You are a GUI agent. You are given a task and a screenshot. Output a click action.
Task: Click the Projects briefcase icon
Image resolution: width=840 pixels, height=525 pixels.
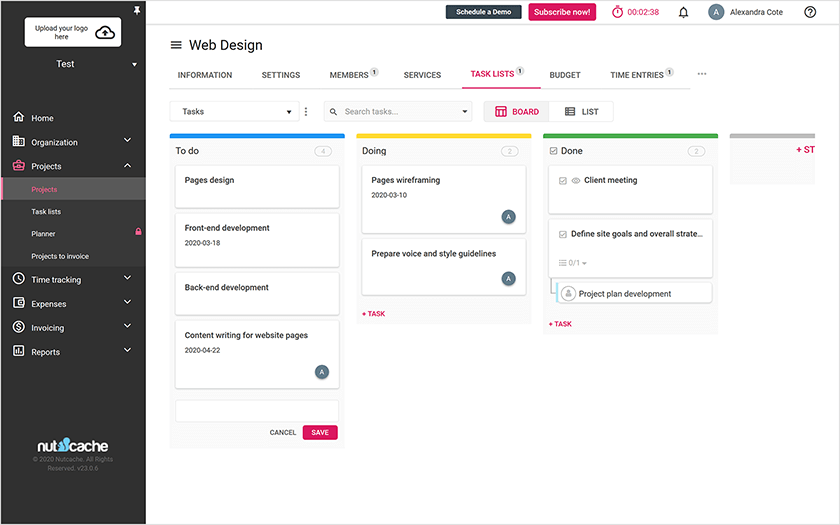(19, 166)
